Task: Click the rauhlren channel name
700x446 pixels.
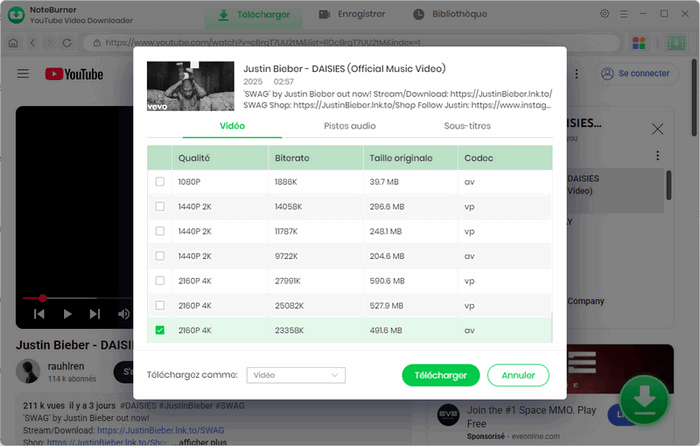Action: pos(66,366)
